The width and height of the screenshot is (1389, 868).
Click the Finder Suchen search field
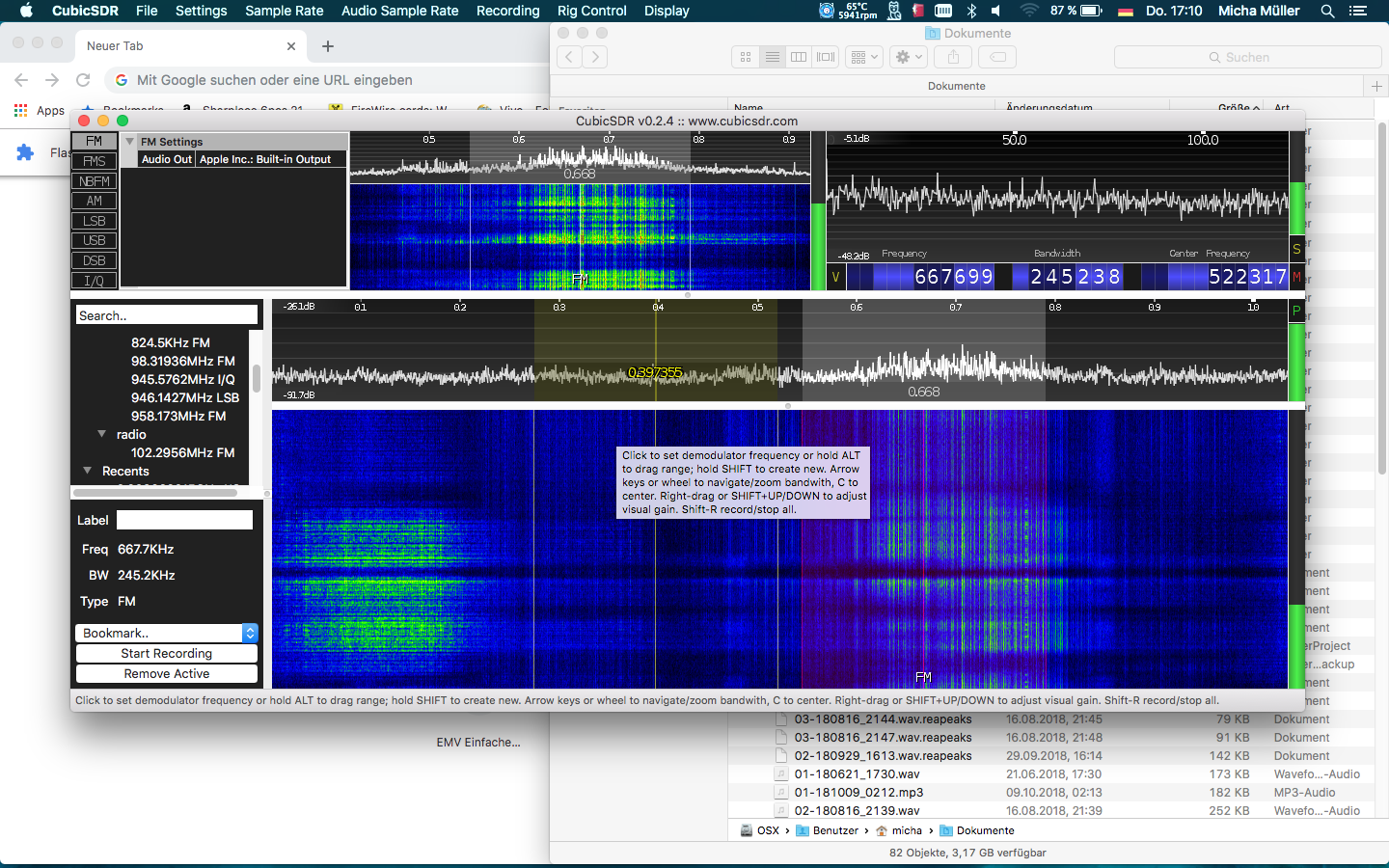(1248, 57)
